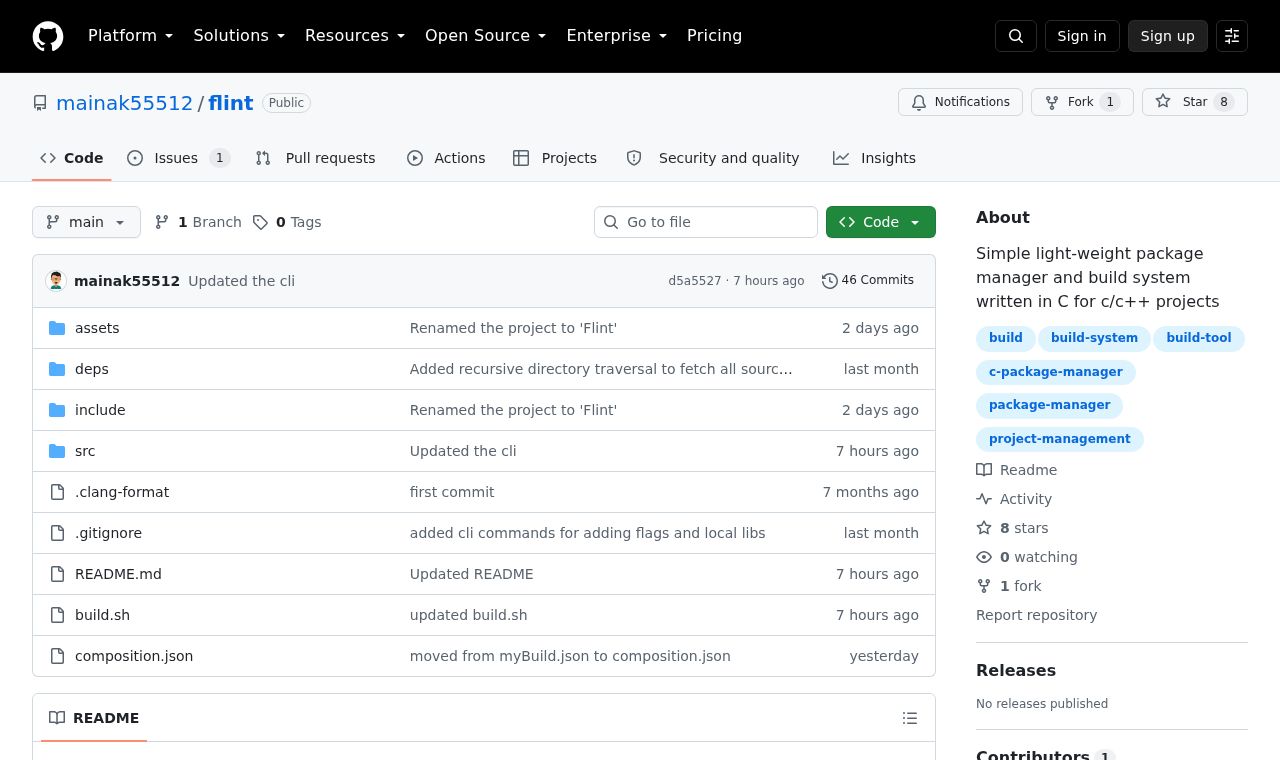
Task: Click the src folder icon
Action: coord(57,451)
